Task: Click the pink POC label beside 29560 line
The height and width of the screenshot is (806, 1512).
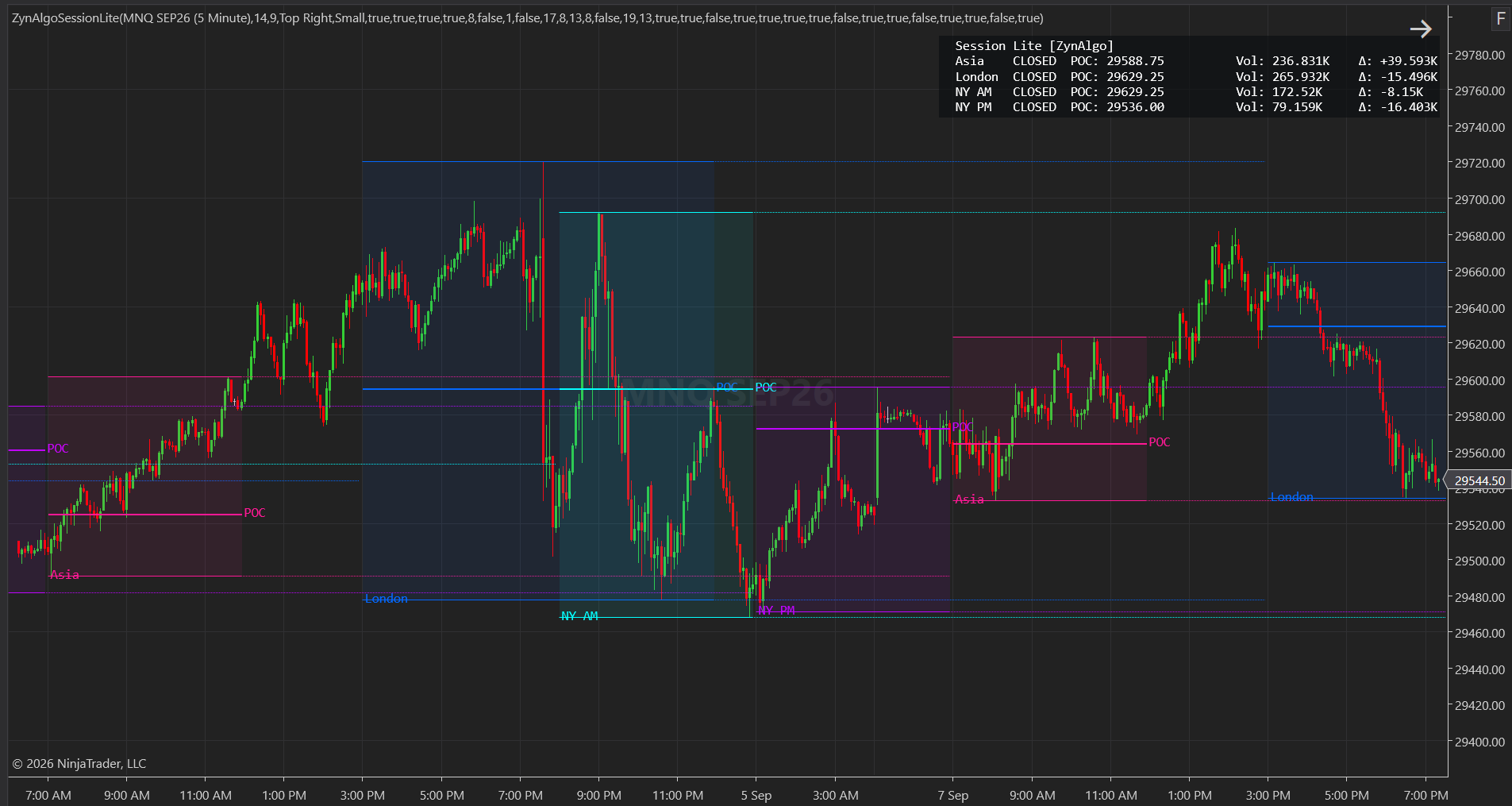Action: coord(1160,442)
